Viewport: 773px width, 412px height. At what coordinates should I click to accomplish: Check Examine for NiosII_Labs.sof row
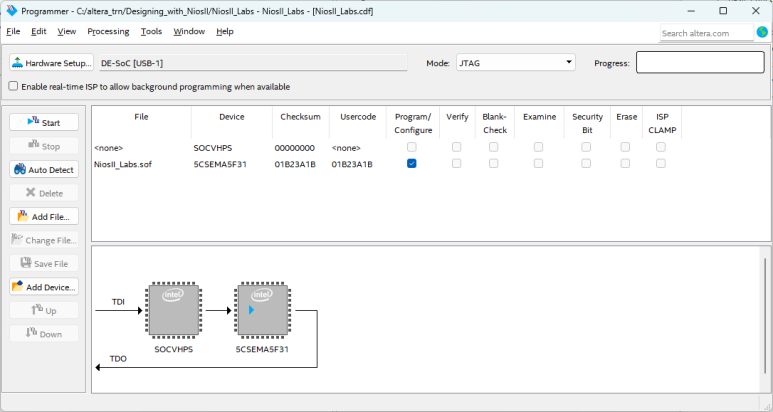[538, 163]
